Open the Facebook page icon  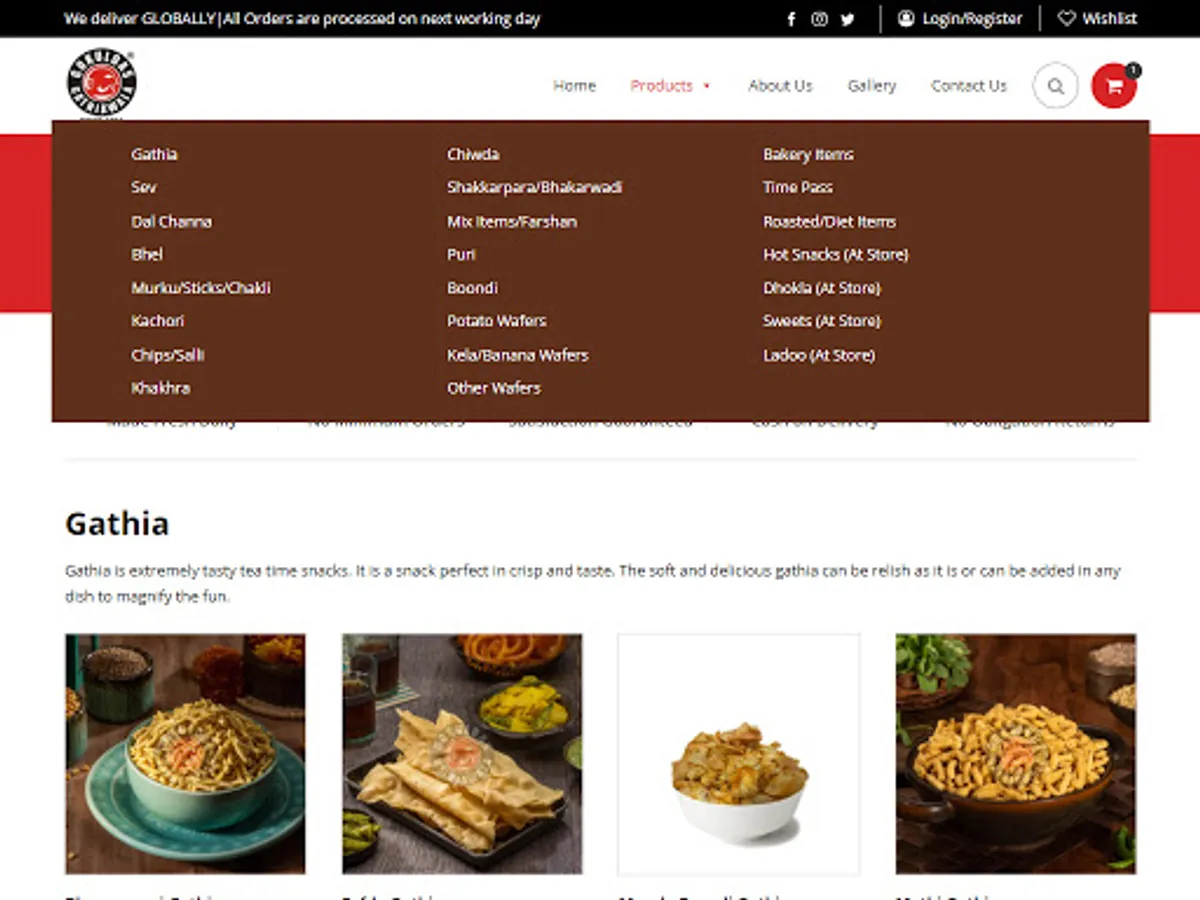point(791,19)
